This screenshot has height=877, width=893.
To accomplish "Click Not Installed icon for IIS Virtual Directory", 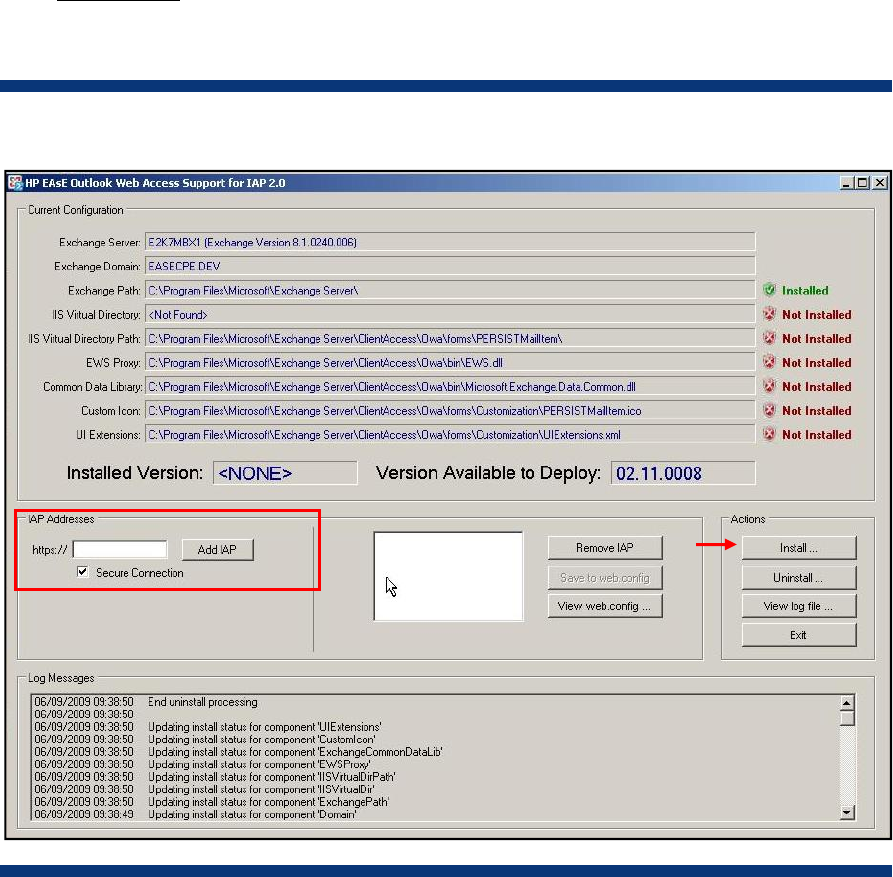I will 769,314.
